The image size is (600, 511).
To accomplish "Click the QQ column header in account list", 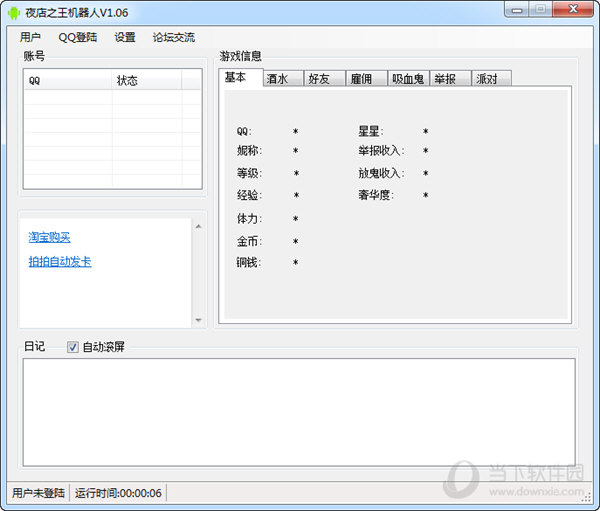I will [x=68, y=80].
